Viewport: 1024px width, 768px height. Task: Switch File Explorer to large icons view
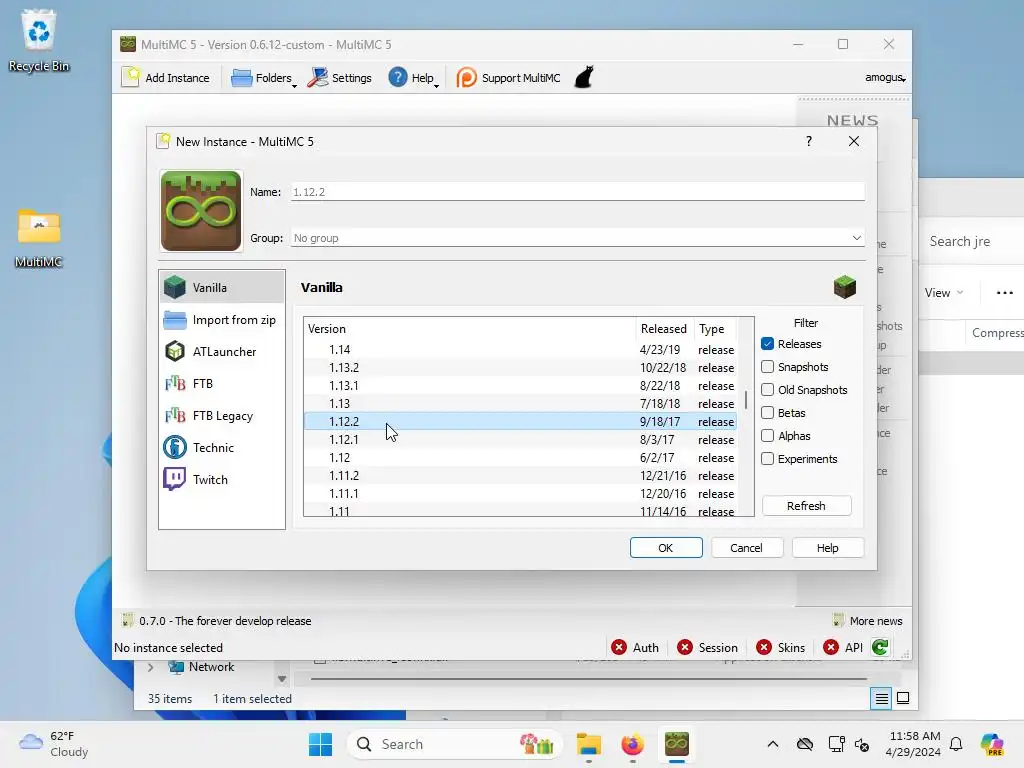pyautogui.click(x=903, y=698)
